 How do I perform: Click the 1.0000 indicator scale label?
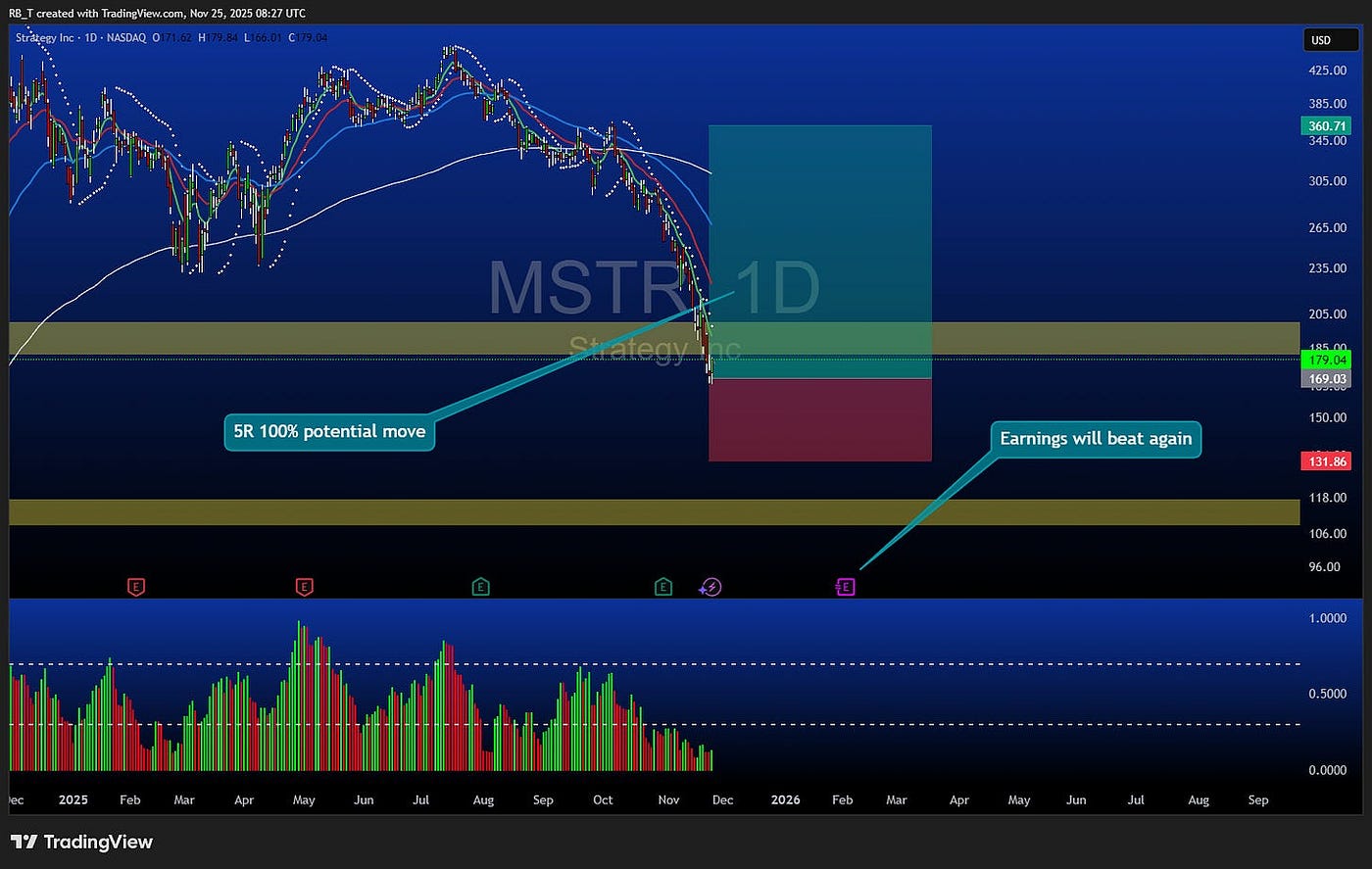pos(1327,618)
